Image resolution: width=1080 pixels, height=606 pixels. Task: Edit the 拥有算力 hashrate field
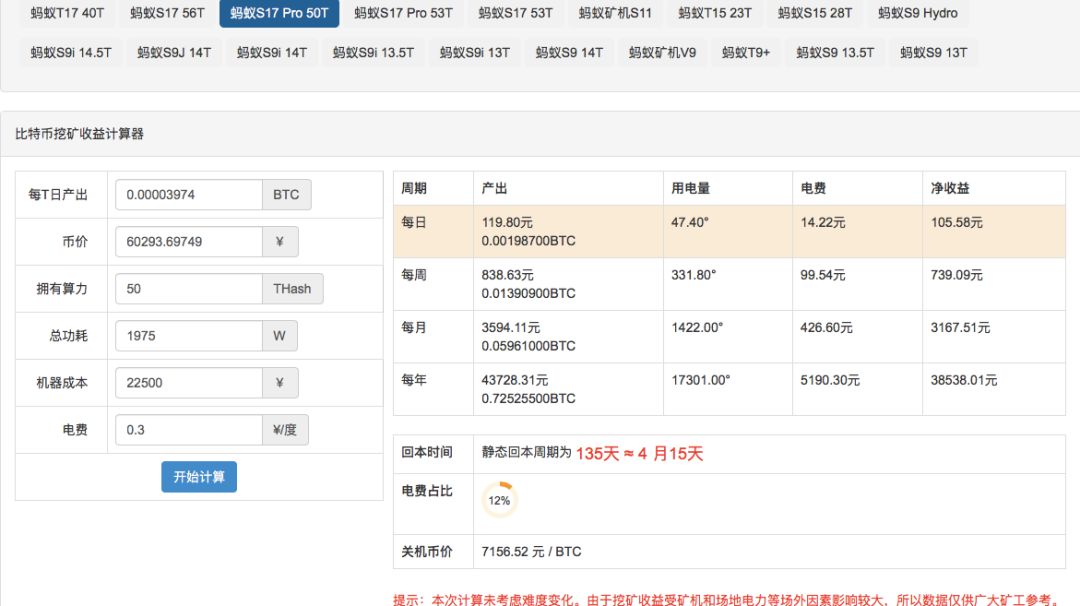(189, 289)
